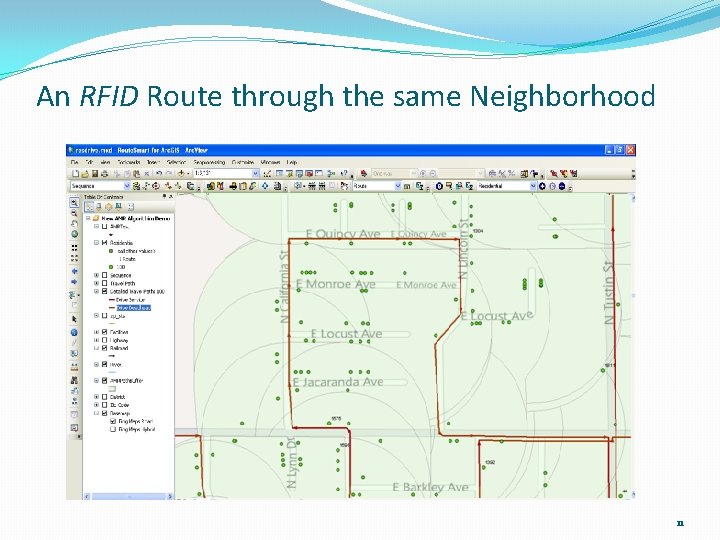720x540 pixels.
Task: Open the File menu
Action: coord(74,162)
